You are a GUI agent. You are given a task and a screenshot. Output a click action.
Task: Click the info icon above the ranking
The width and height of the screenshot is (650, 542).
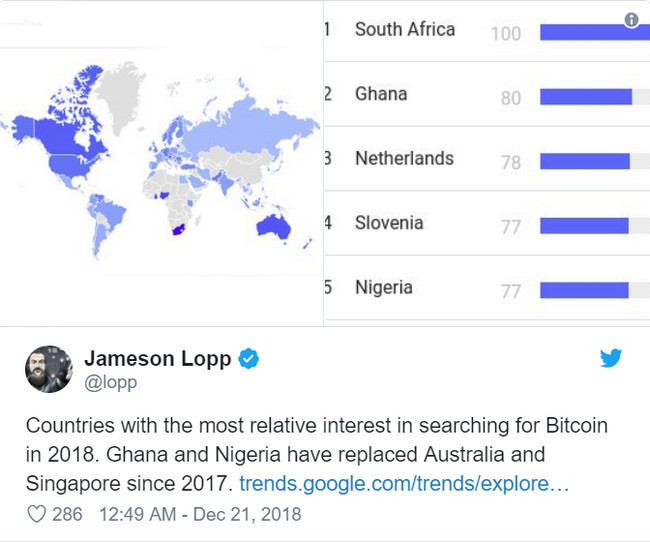click(631, 19)
